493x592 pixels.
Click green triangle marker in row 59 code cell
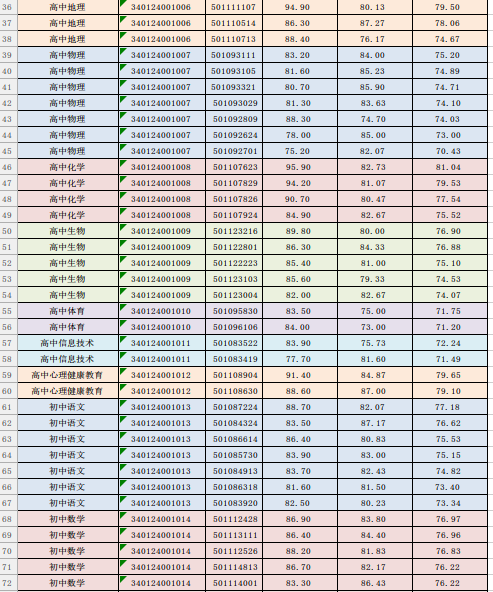tap(123, 371)
